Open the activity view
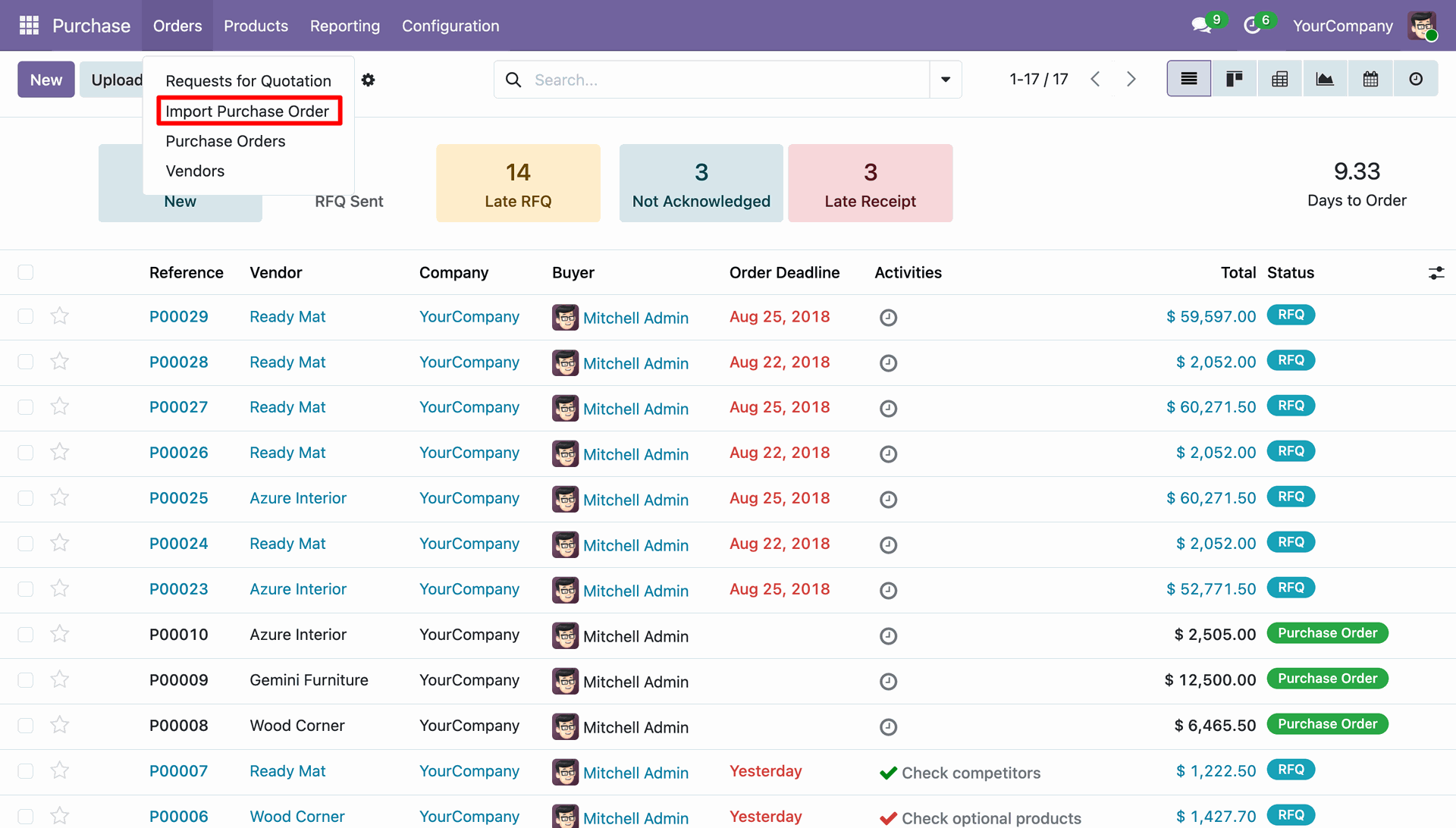Image resolution: width=1456 pixels, height=828 pixels. pyautogui.click(x=1415, y=79)
